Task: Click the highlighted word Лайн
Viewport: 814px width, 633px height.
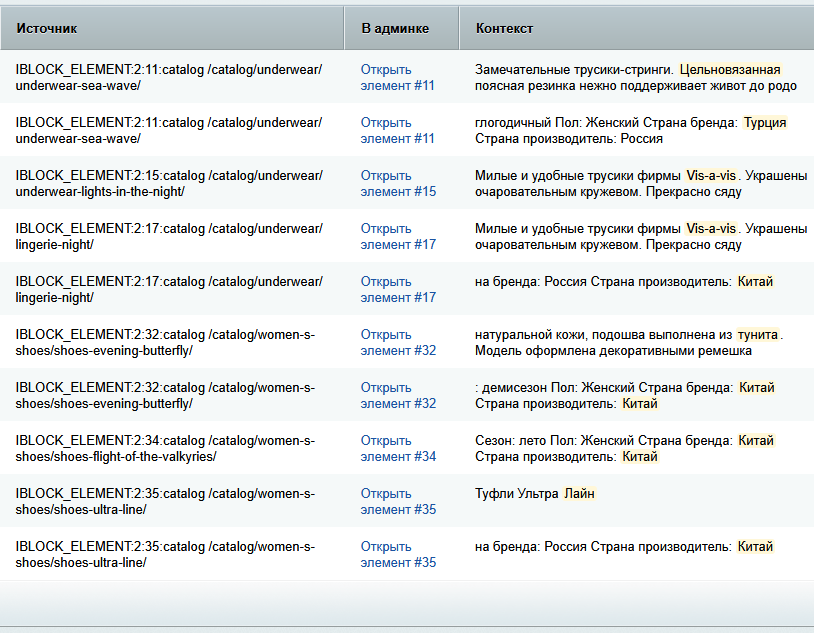Action: 579,494
